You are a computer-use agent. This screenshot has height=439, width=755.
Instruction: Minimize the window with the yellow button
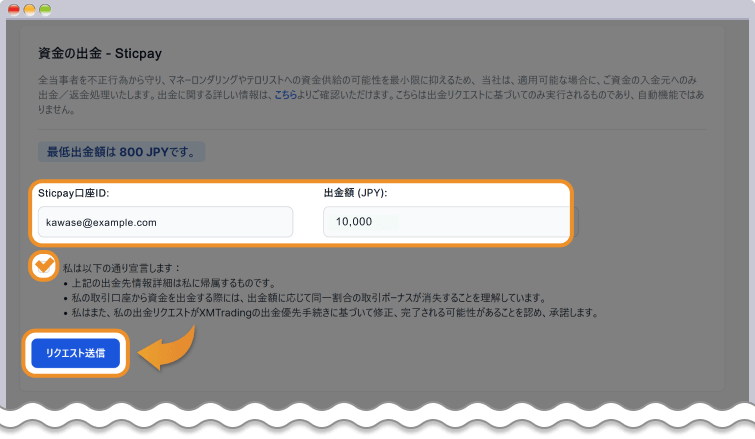click(x=30, y=8)
